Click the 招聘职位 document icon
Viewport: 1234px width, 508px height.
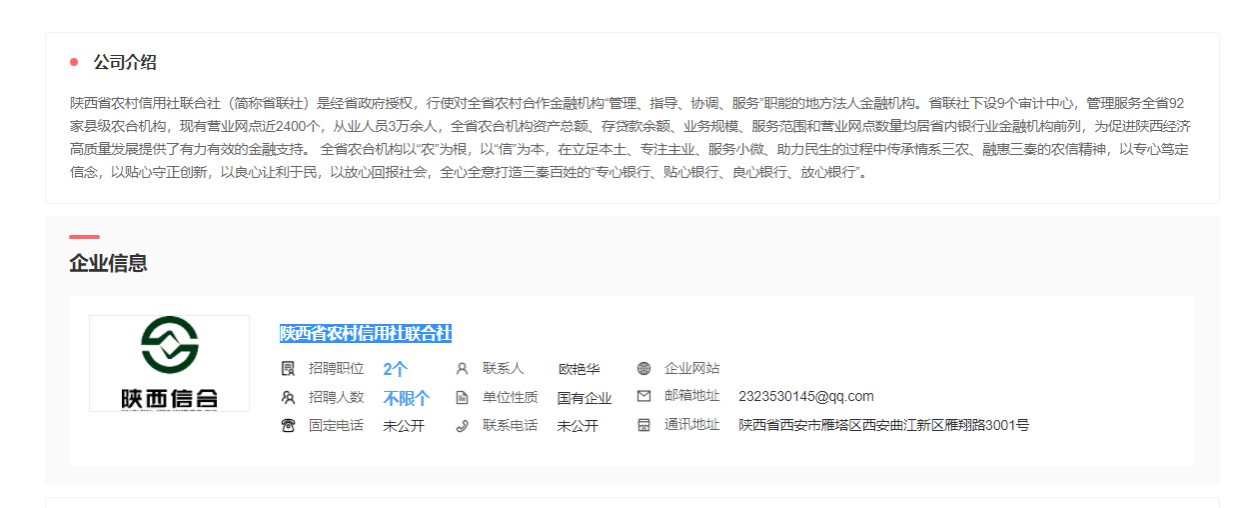click(288, 368)
